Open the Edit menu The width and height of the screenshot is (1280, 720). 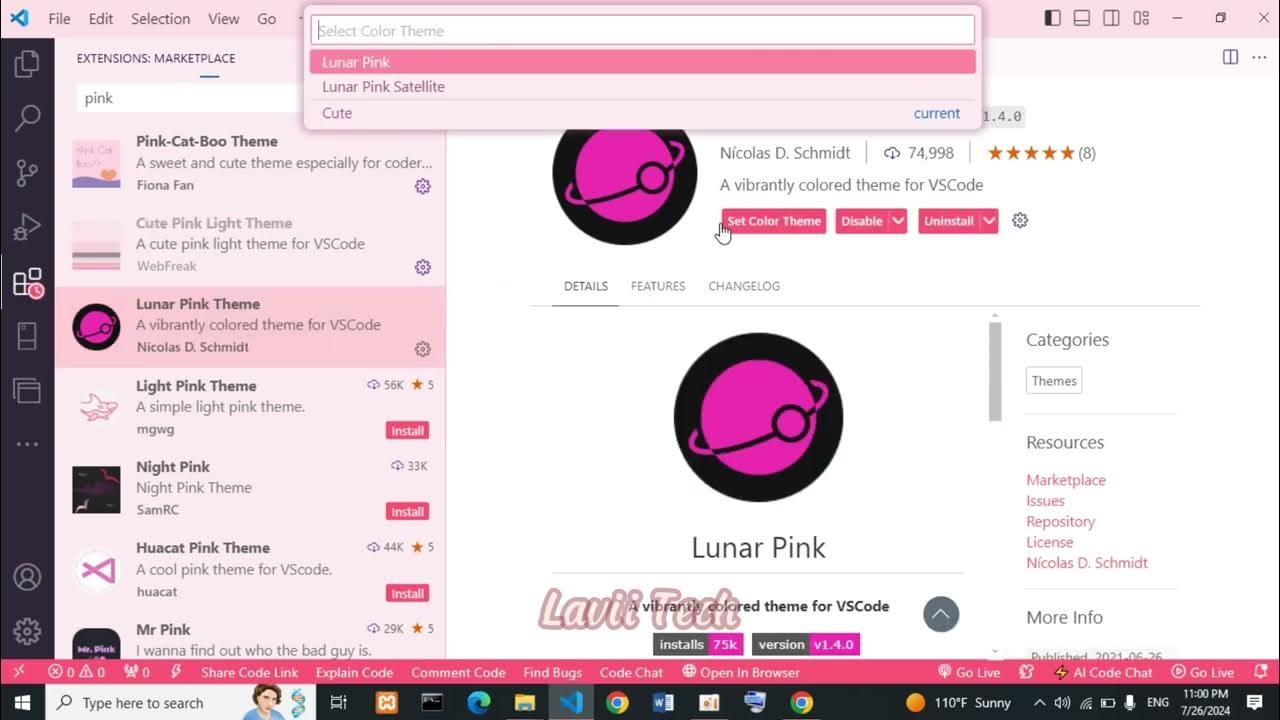point(100,19)
